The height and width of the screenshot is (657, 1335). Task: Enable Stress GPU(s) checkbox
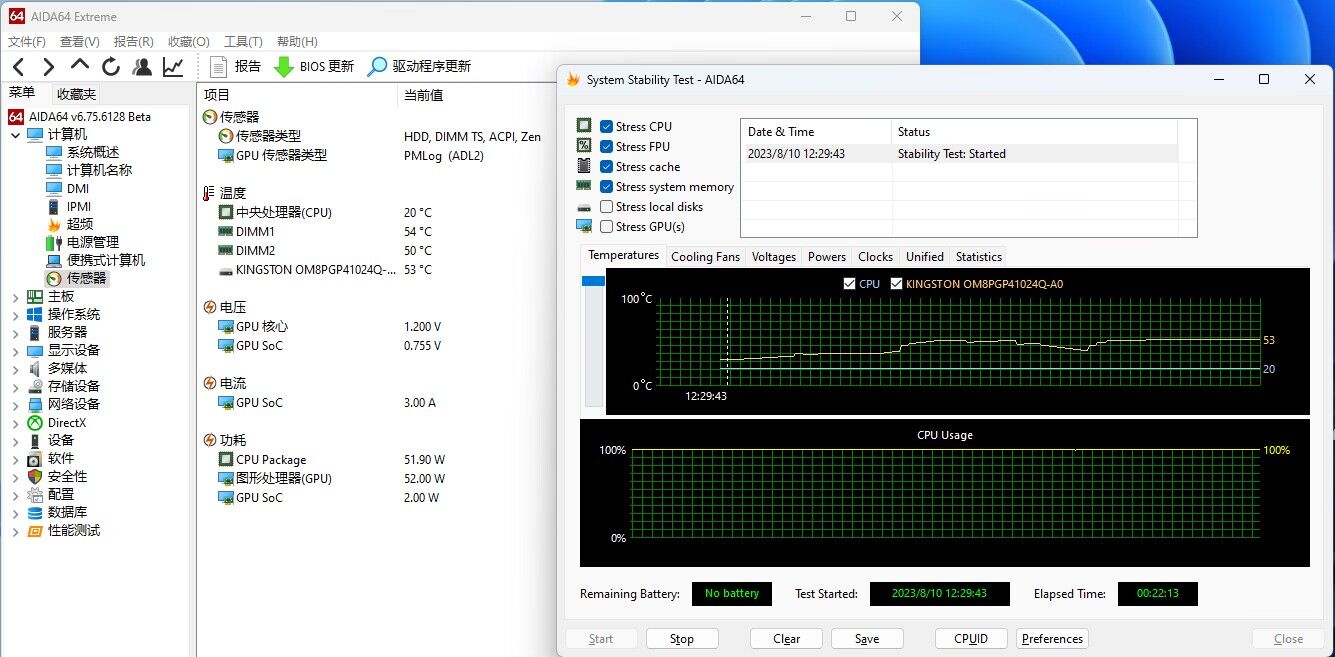point(606,226)
